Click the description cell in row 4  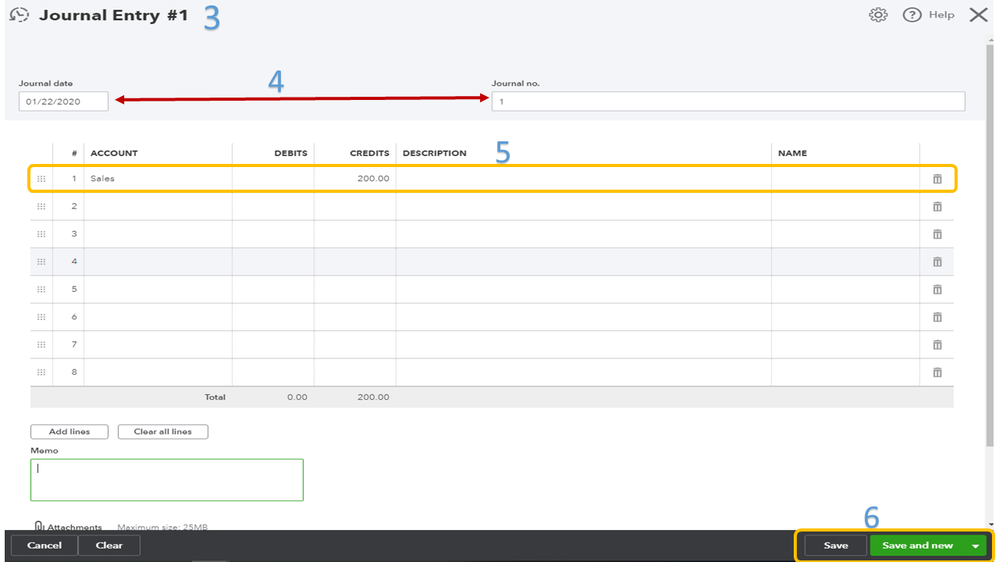[x=584, y=262]
